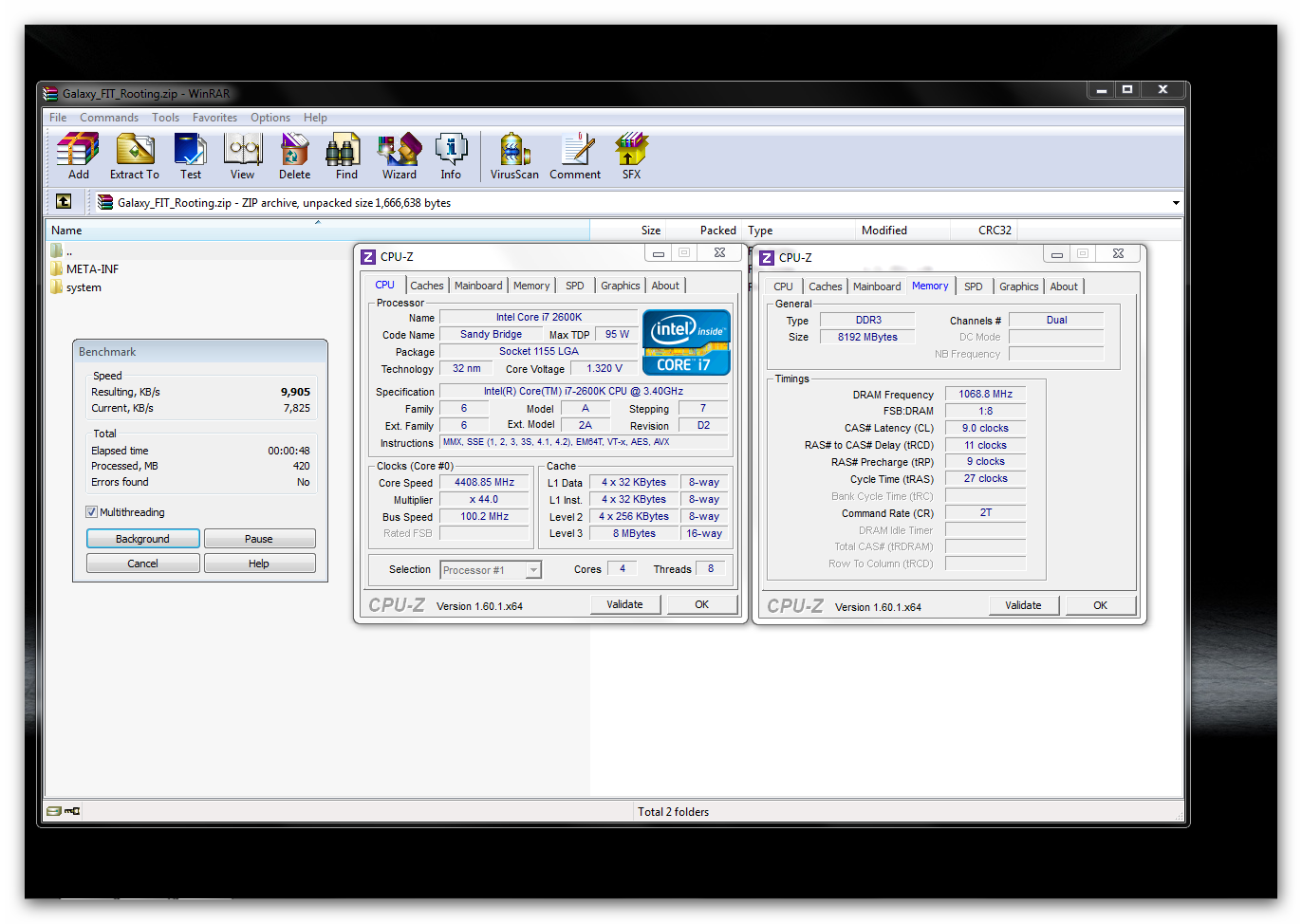Viewport: 1302px width, 924px height.
Task: Open About tab in left CPU-Z
Action: [665, 286]
